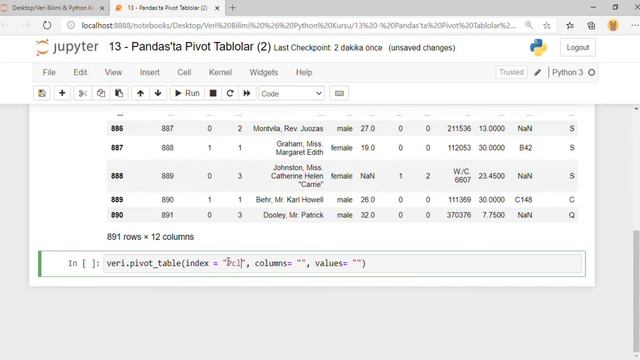
Task: Click the Python logo icon
Action: 538,48
